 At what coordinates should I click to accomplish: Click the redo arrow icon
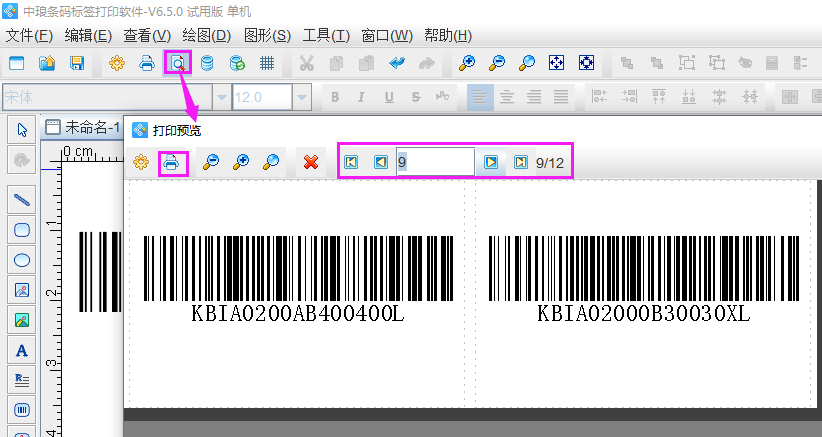click(x=427, y=63)
